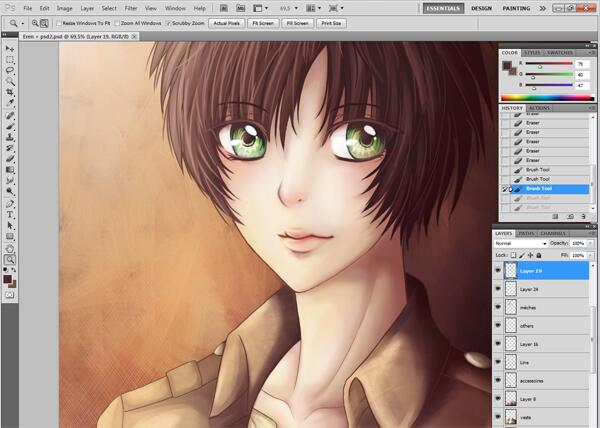600x428 pixels.
Task: Click the Fit Screen button
Action: tap(263, 23)
